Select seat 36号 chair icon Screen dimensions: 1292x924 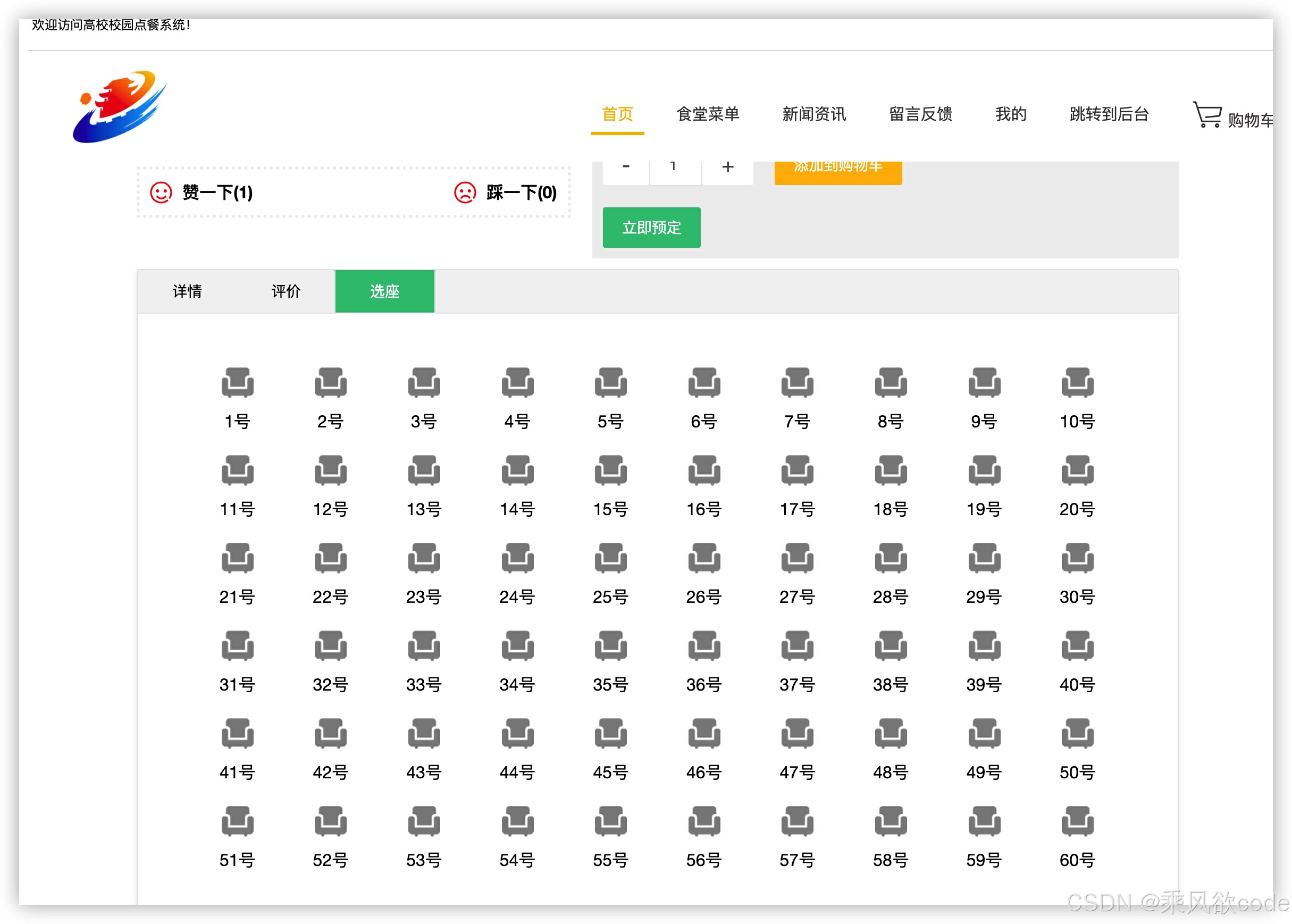coord(704,645)
